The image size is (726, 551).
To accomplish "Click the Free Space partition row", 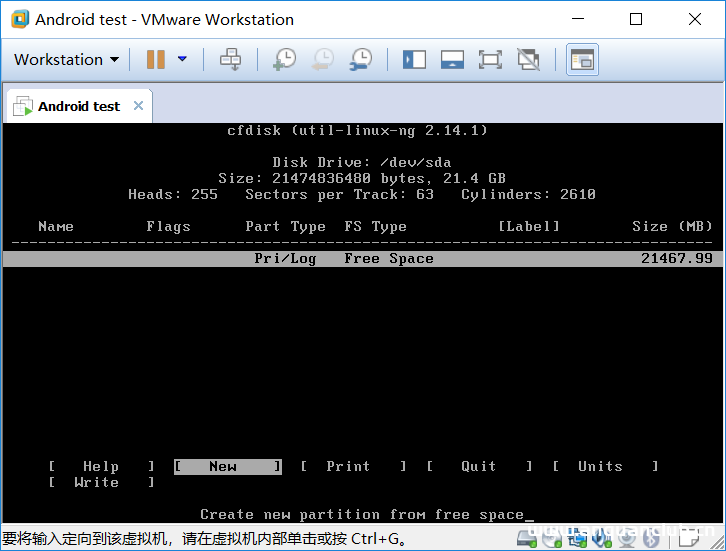I will coord(363,258).
